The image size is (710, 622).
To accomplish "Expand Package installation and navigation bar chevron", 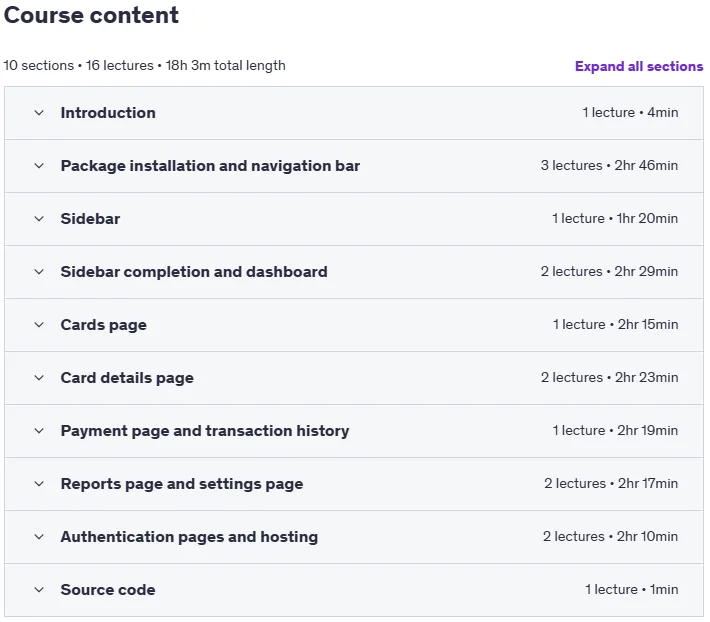I will click(x=39, y=166).
